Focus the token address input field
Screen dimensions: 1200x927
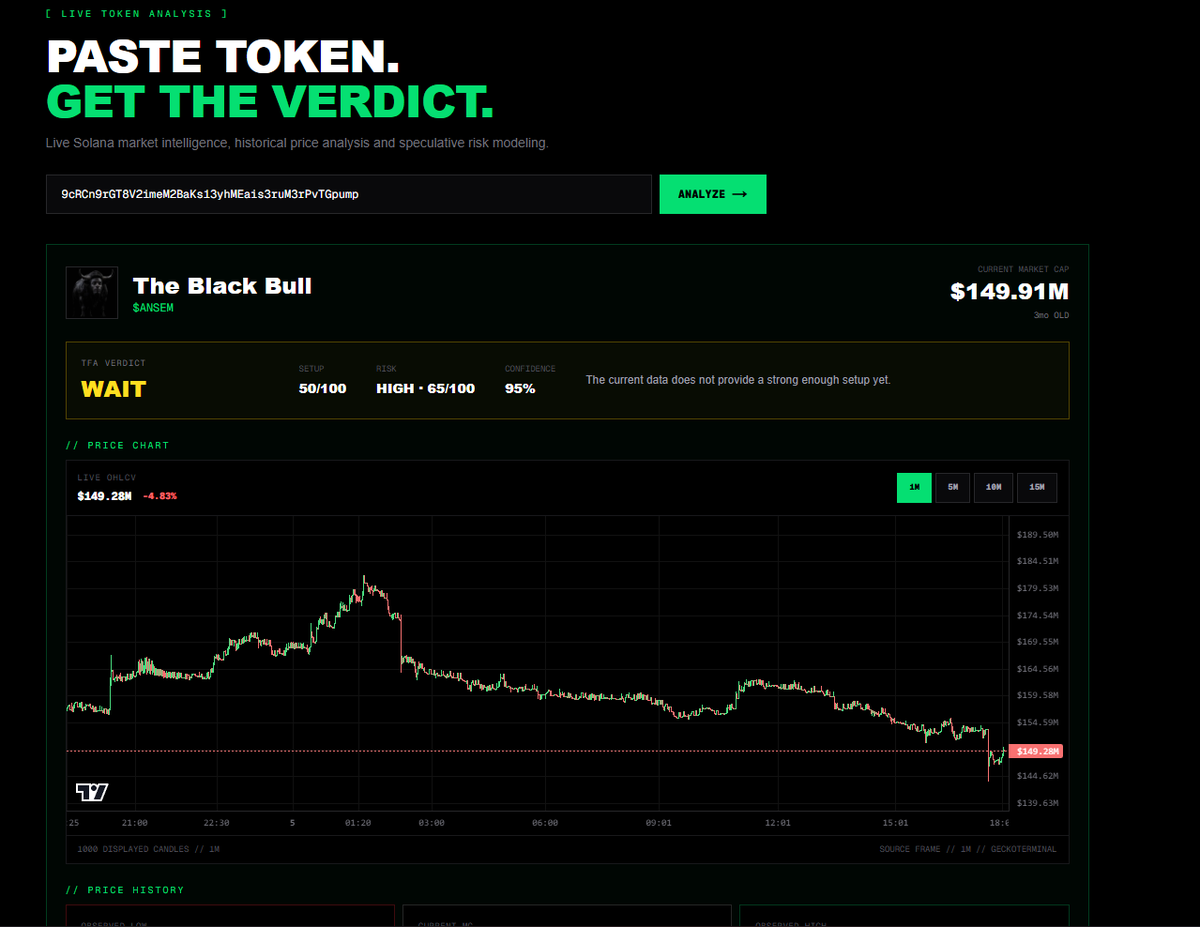[349, 194]
